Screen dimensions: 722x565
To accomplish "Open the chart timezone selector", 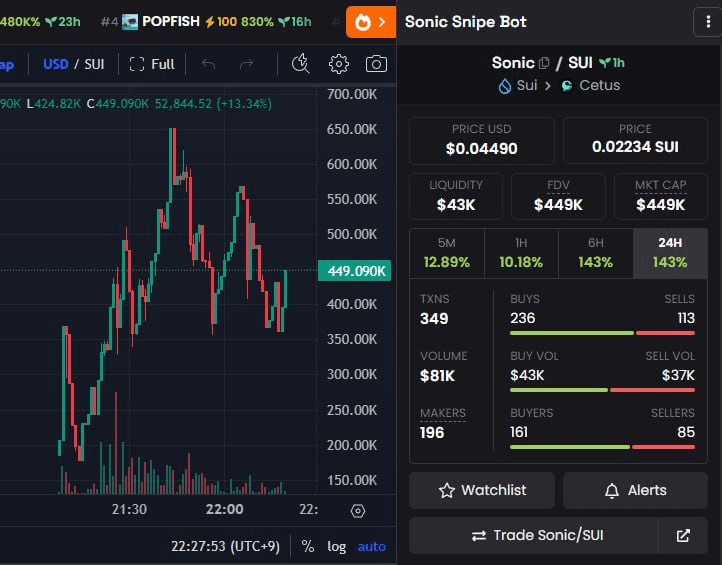I will point(228,546).
